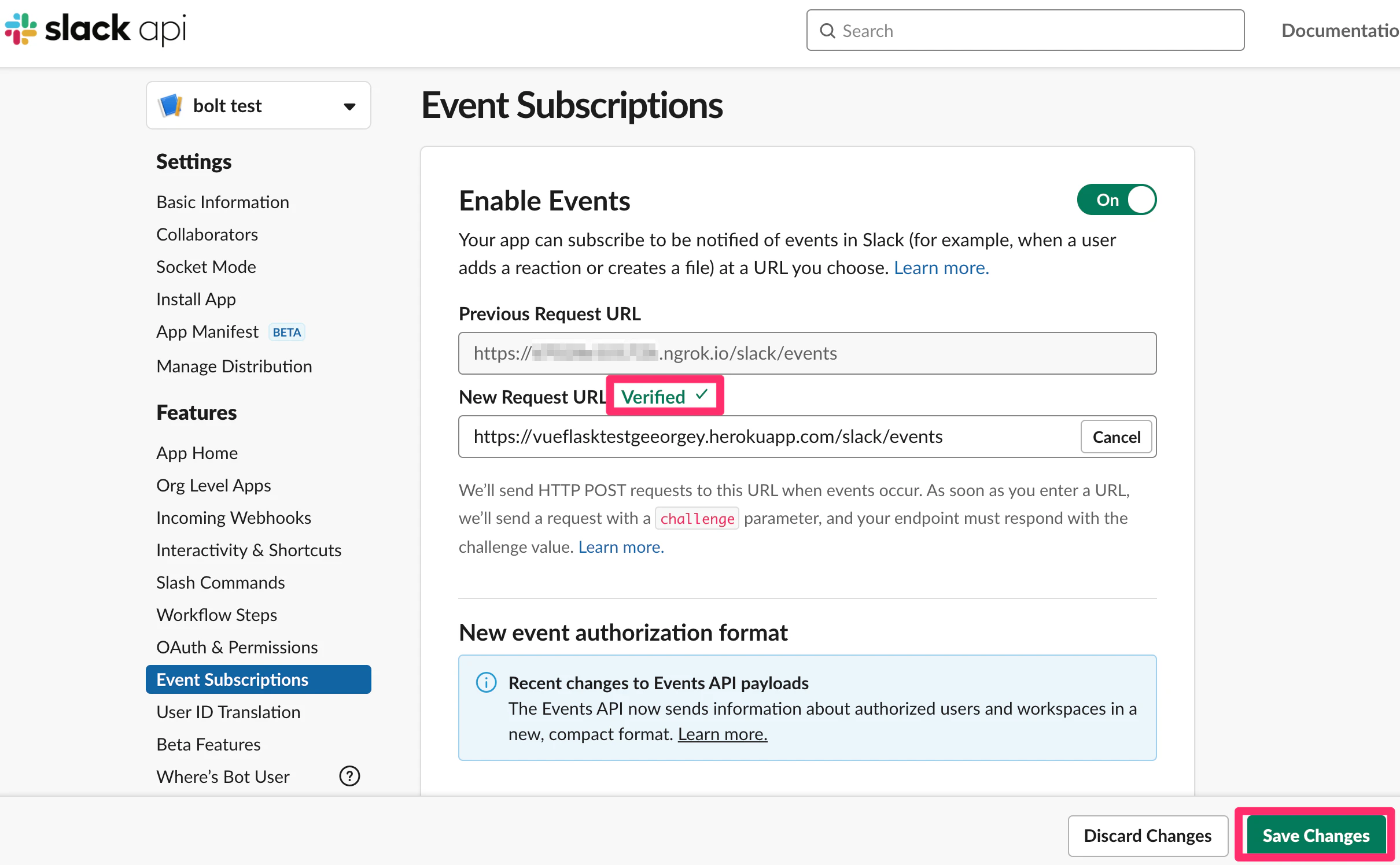Open Beta Features page
This screenshot has width=1400, height=865.
tap(208, 744)
